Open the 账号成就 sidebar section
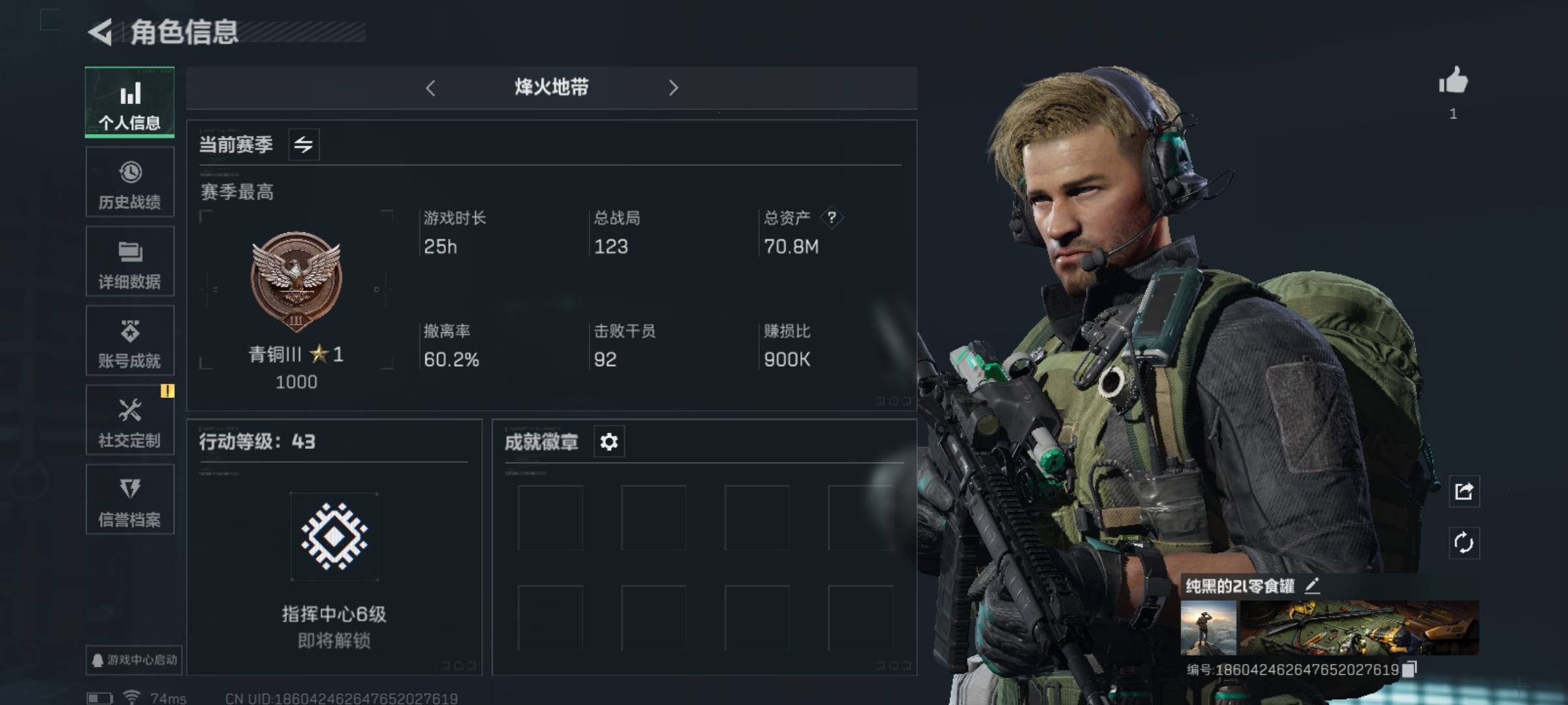 pyautogui.click(x=130, y=341)
